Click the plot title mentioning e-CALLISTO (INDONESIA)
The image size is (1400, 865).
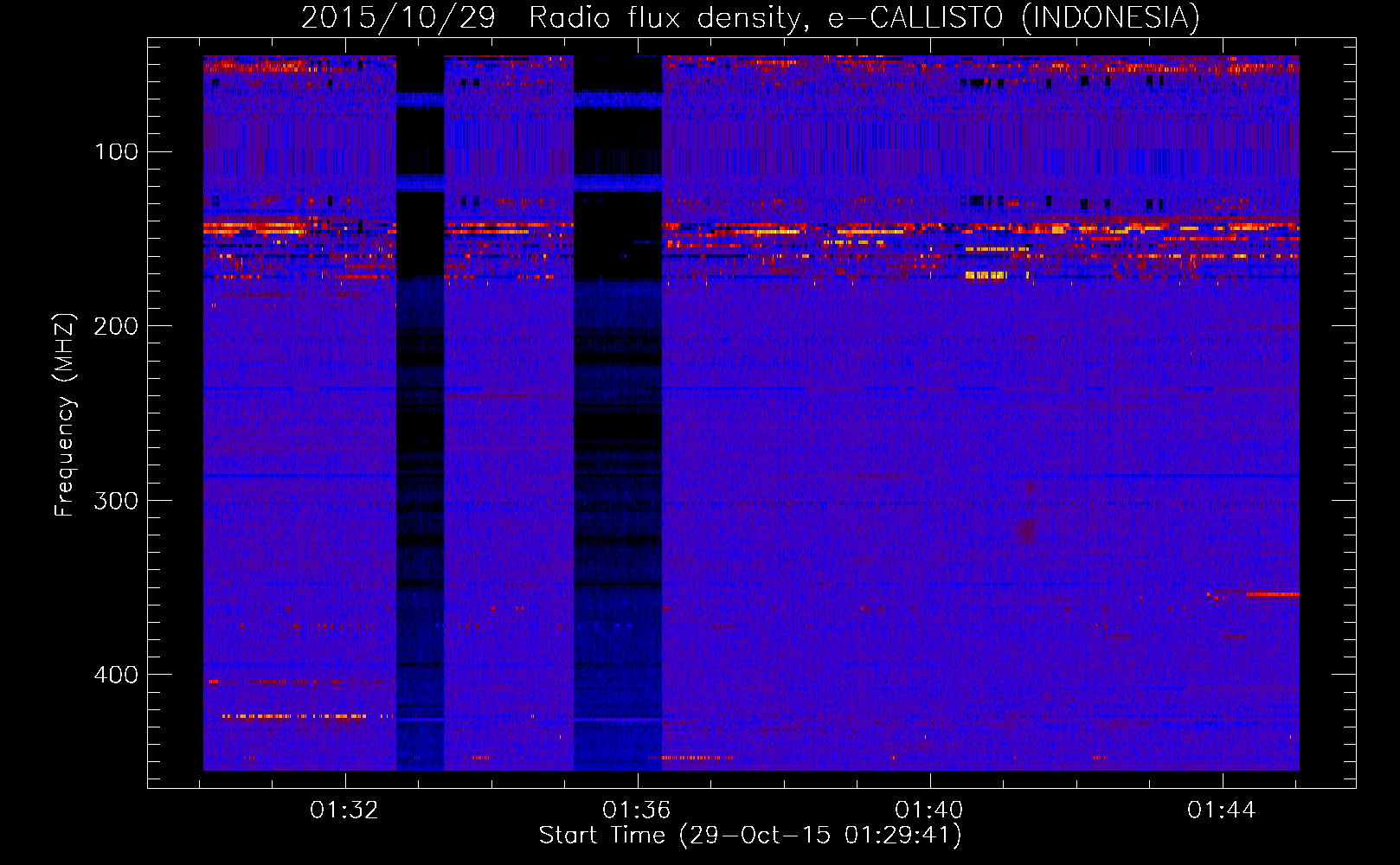(750, 17)
